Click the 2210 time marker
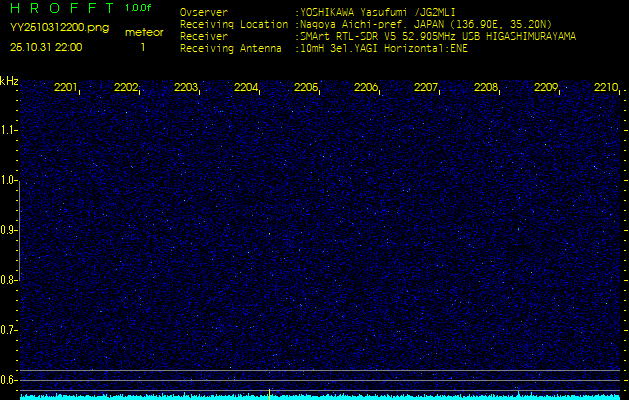This screenshot has height=400, width=629. (606, 88)
